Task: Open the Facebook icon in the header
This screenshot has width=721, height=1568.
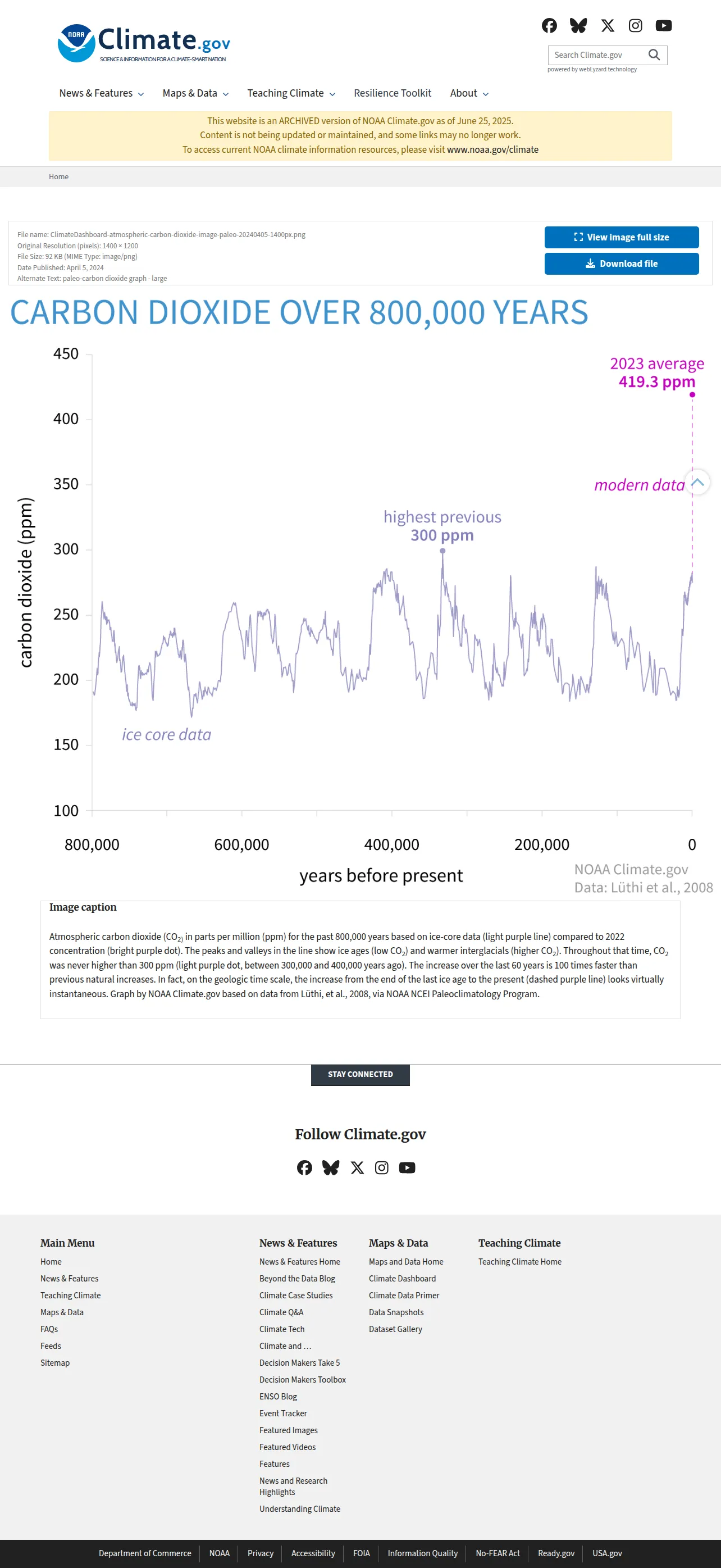Action: click(549, 26)
